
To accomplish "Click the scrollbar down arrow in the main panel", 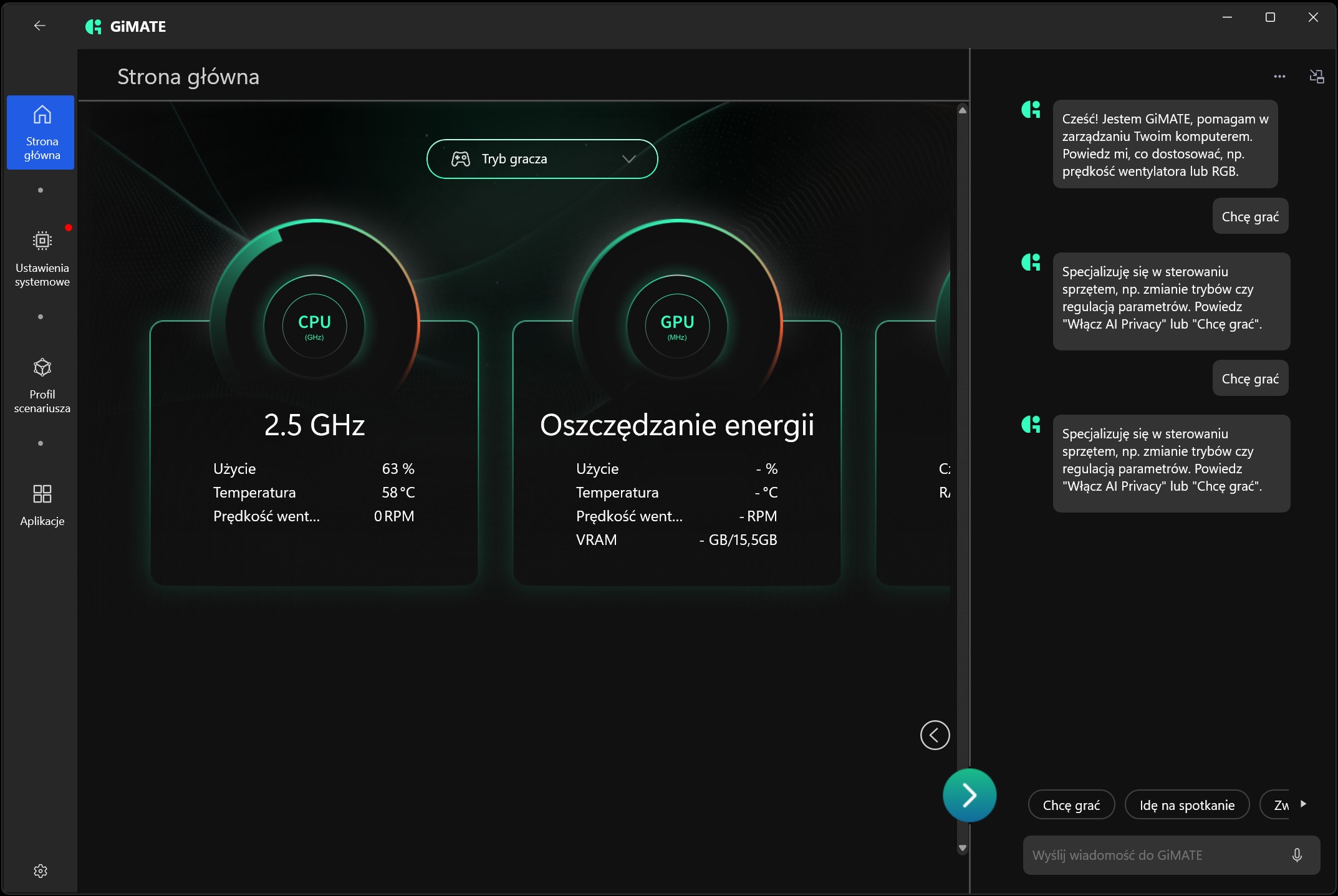I will [x=963, y=848].
